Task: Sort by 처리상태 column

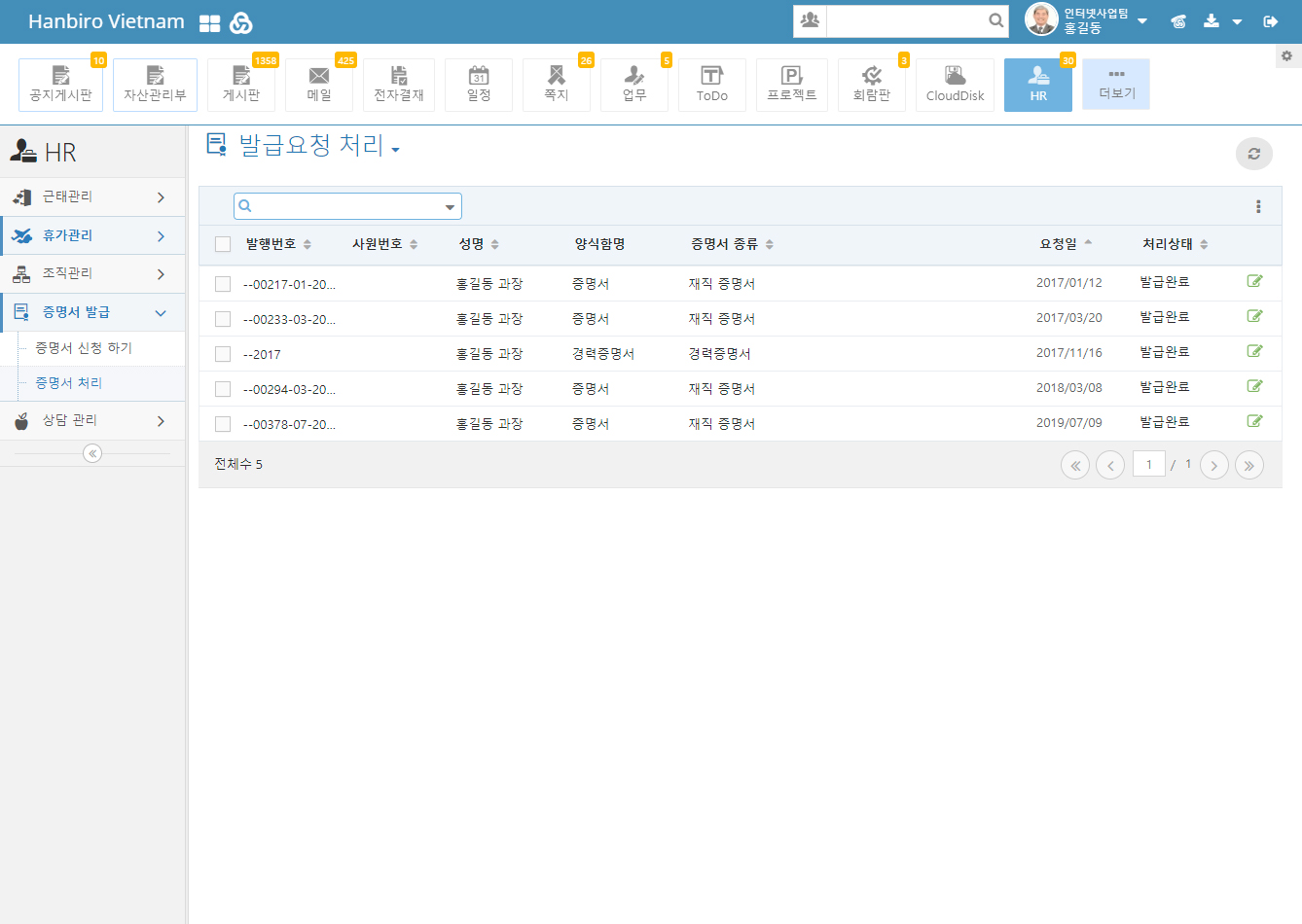Action: (x=1175, y=244)
